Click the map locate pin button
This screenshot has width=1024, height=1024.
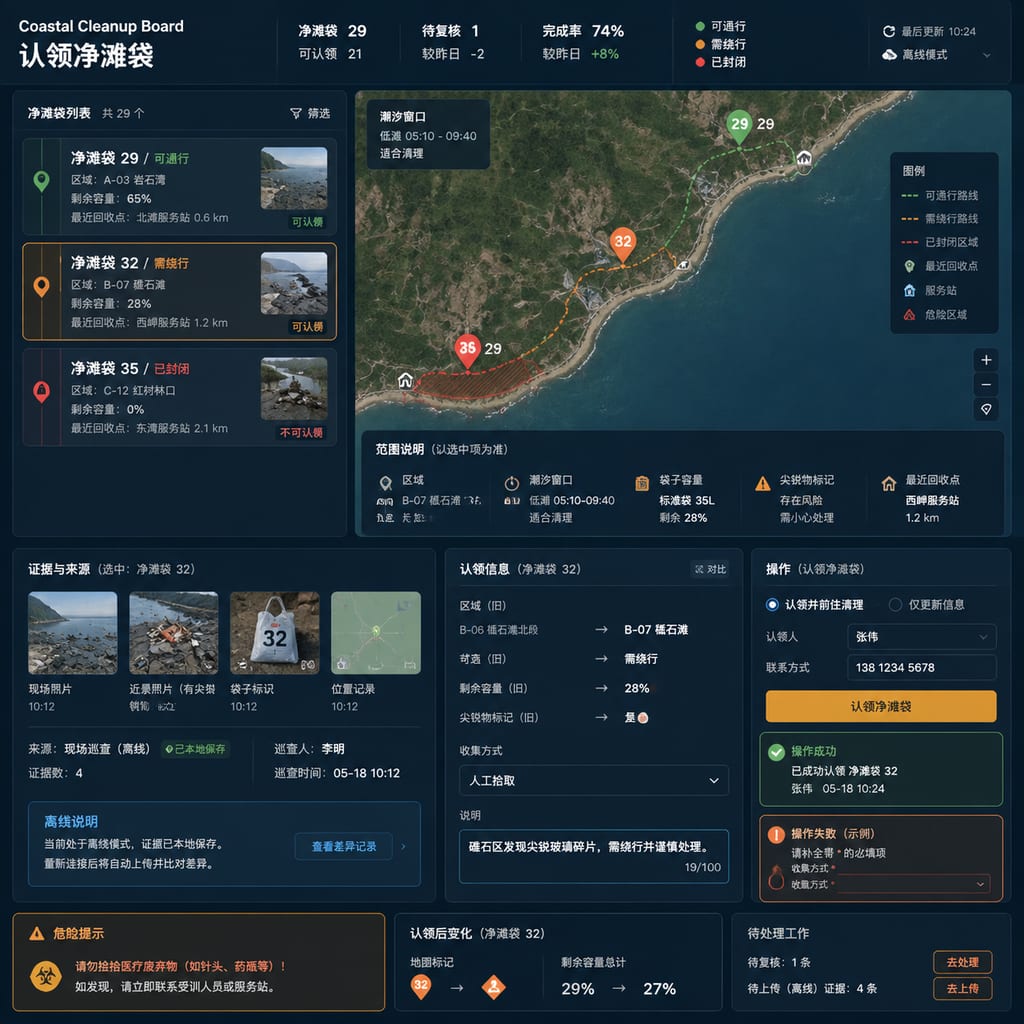click(986, 409)
